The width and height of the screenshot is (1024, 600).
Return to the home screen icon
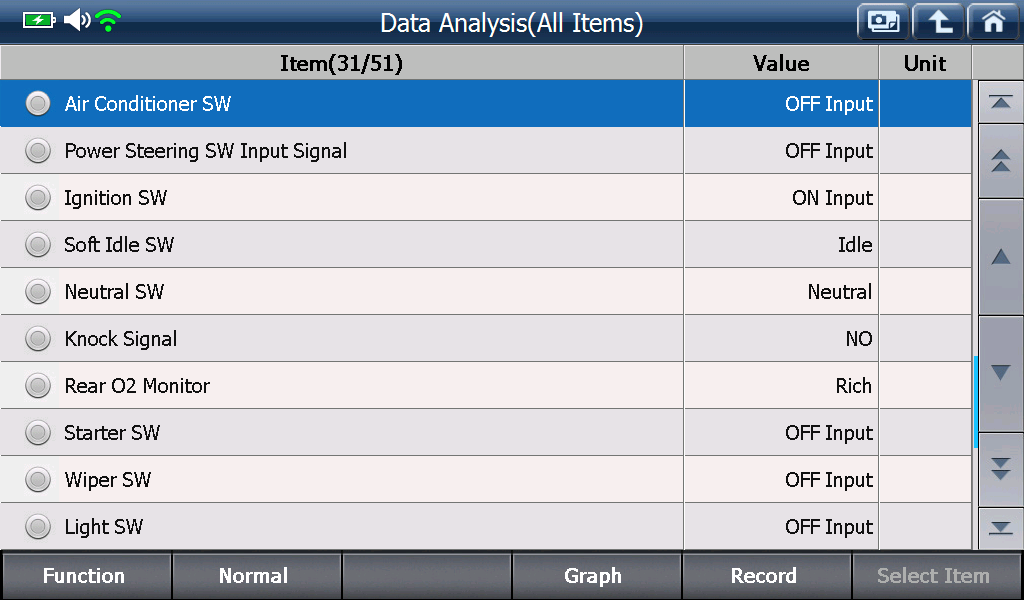(x=993, y=22)
